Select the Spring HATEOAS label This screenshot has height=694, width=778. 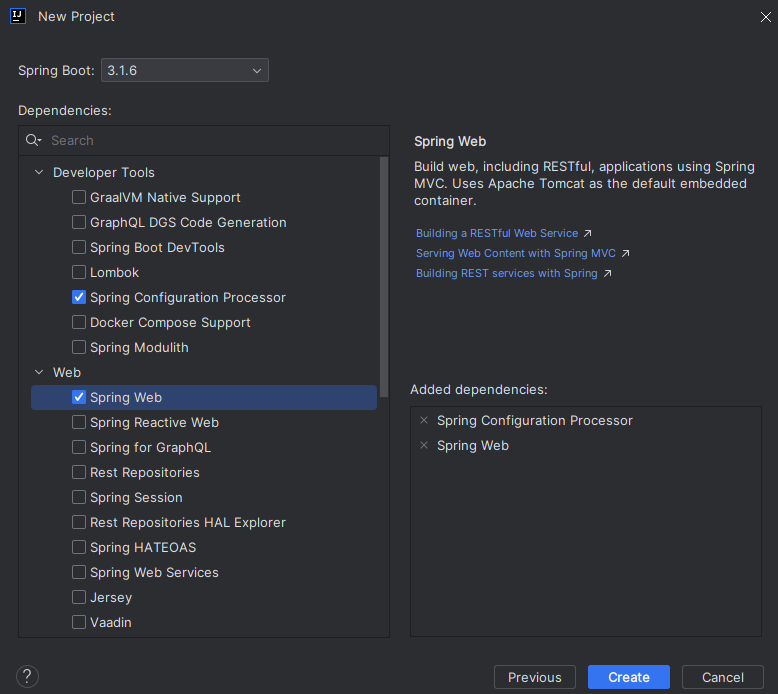coord(143,547)
